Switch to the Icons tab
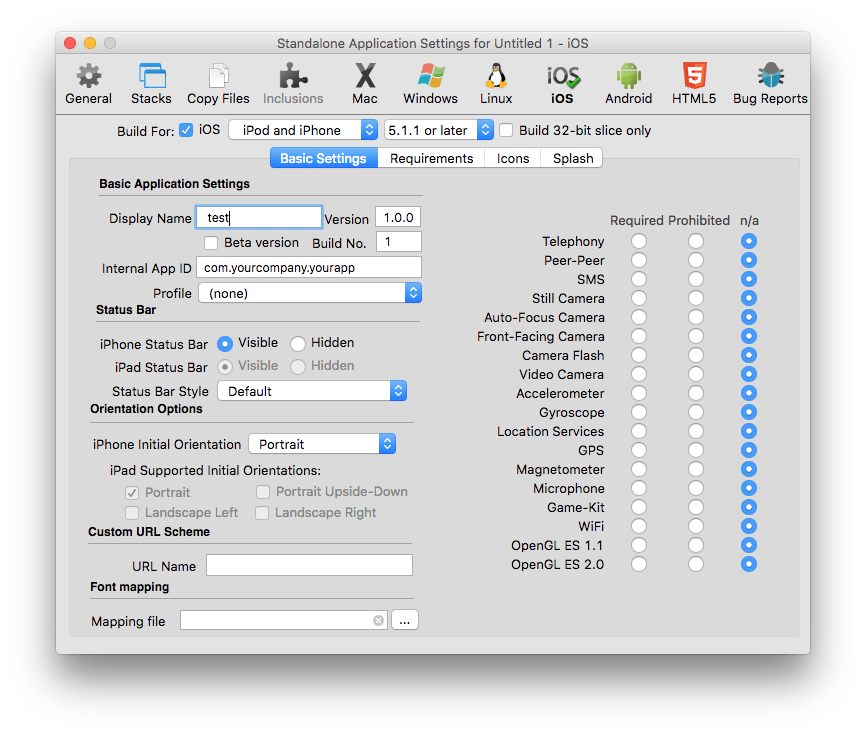 [x=513, y=158]
